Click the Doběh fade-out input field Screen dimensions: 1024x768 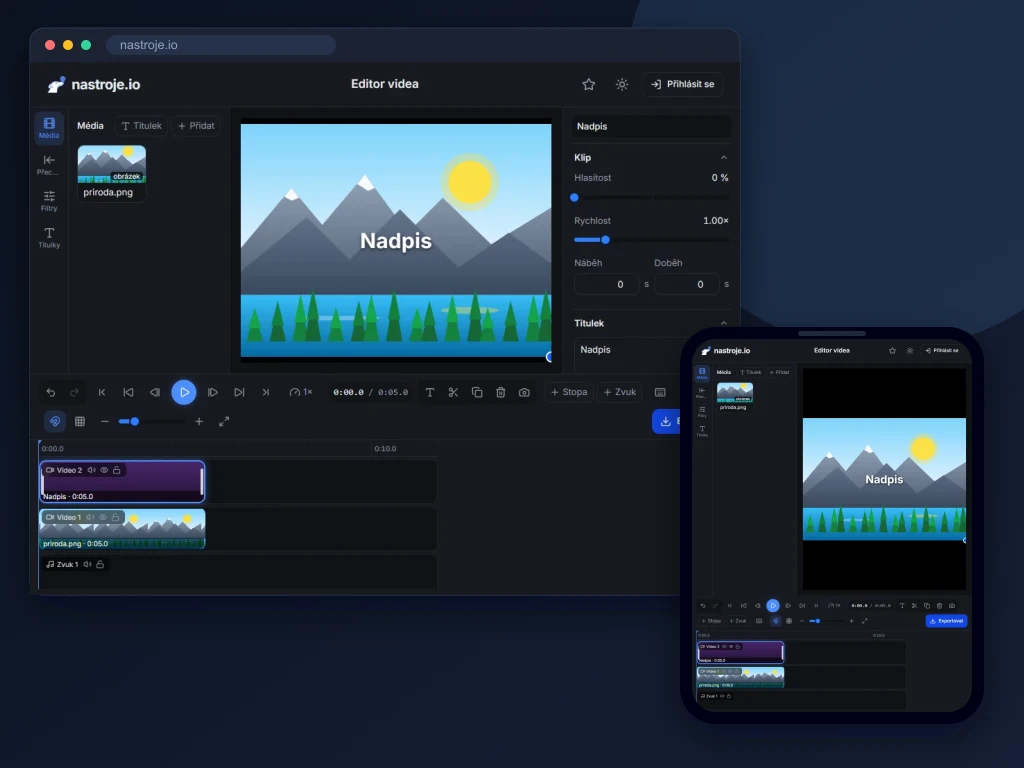point(687,284)
